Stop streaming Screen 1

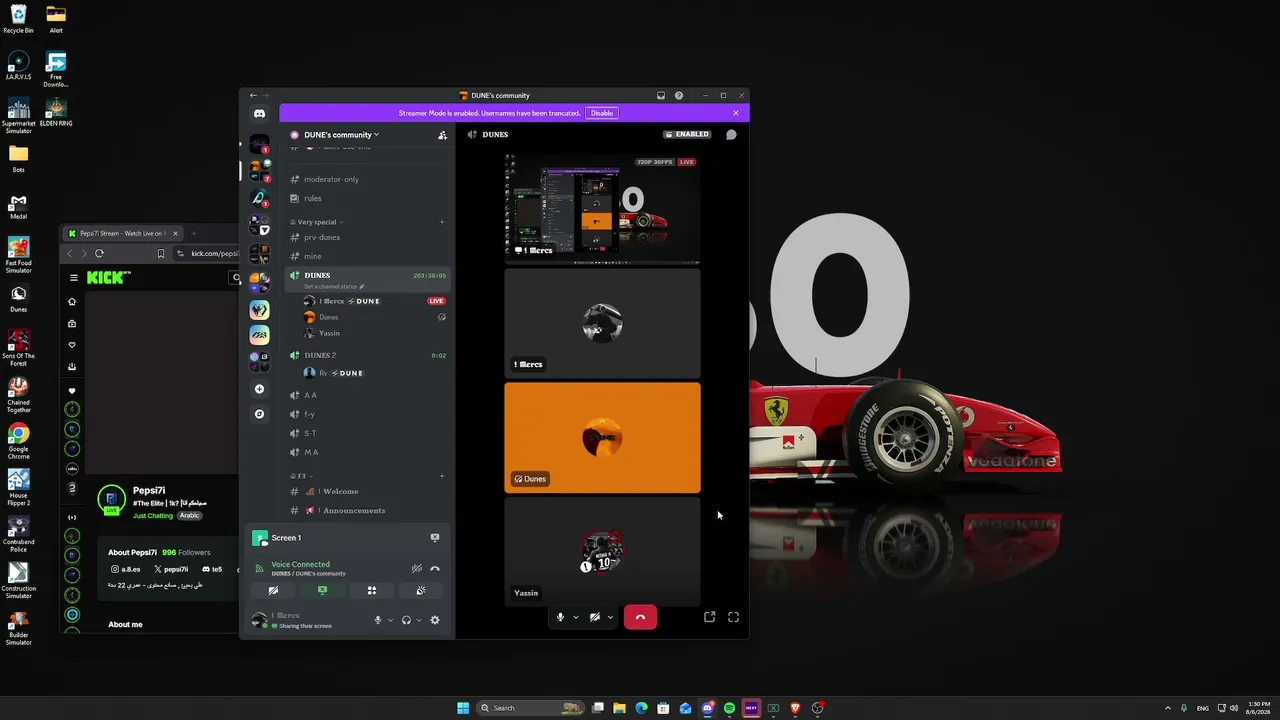point(435,538)
